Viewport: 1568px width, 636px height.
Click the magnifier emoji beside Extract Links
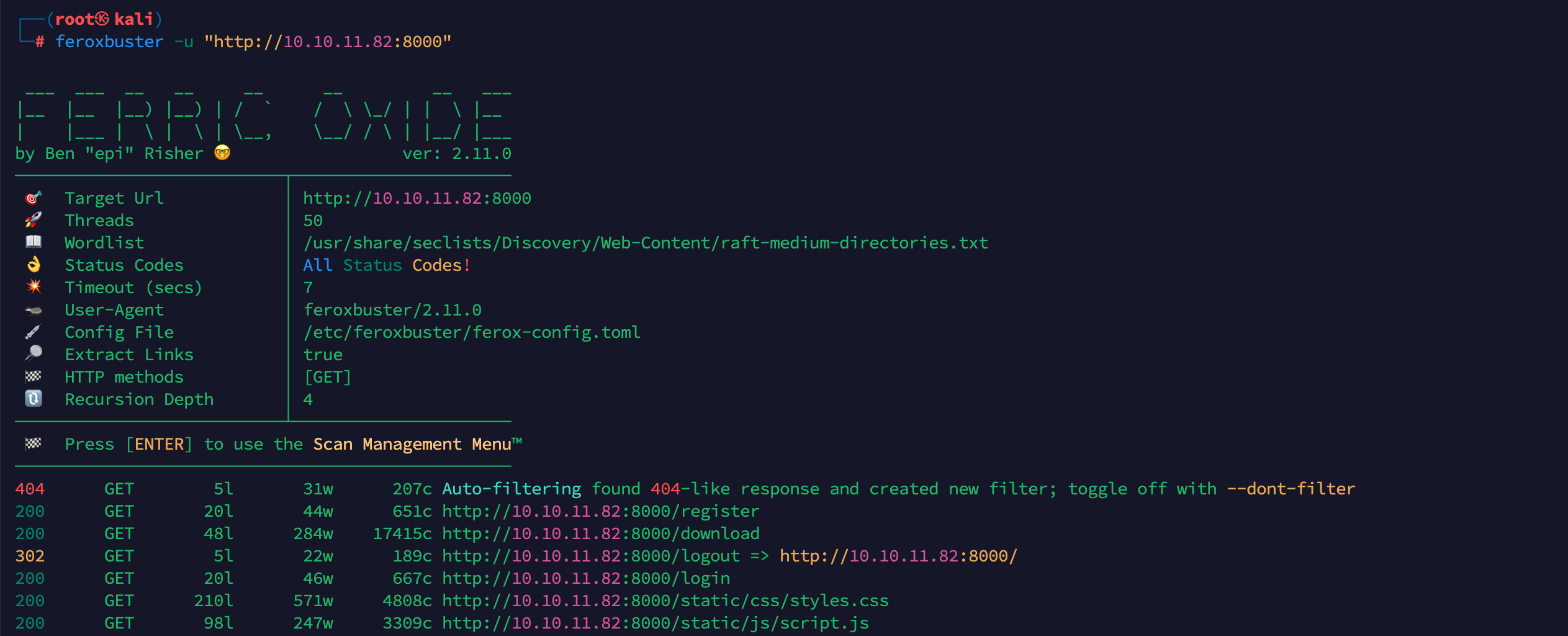coord(34,354)
